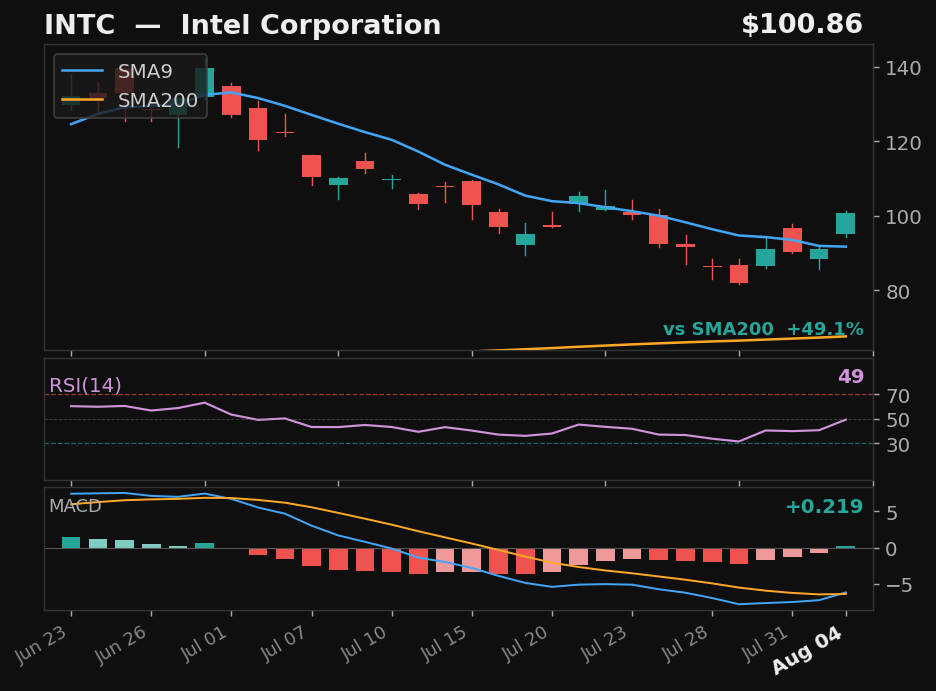The height and width of the screenshot is (691, 936).
Task: Click the Jul 10 date label
Action: (364, 644)
